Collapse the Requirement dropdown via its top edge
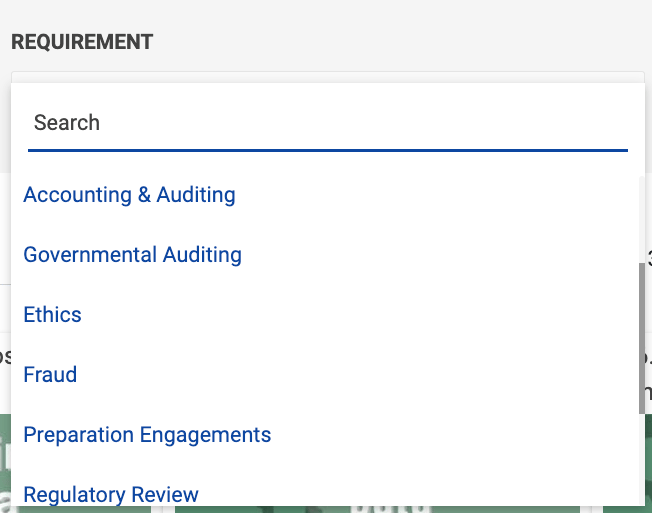The width and height of the screenshot is (652, 513). pyautogui.click(x=327, y=76)
